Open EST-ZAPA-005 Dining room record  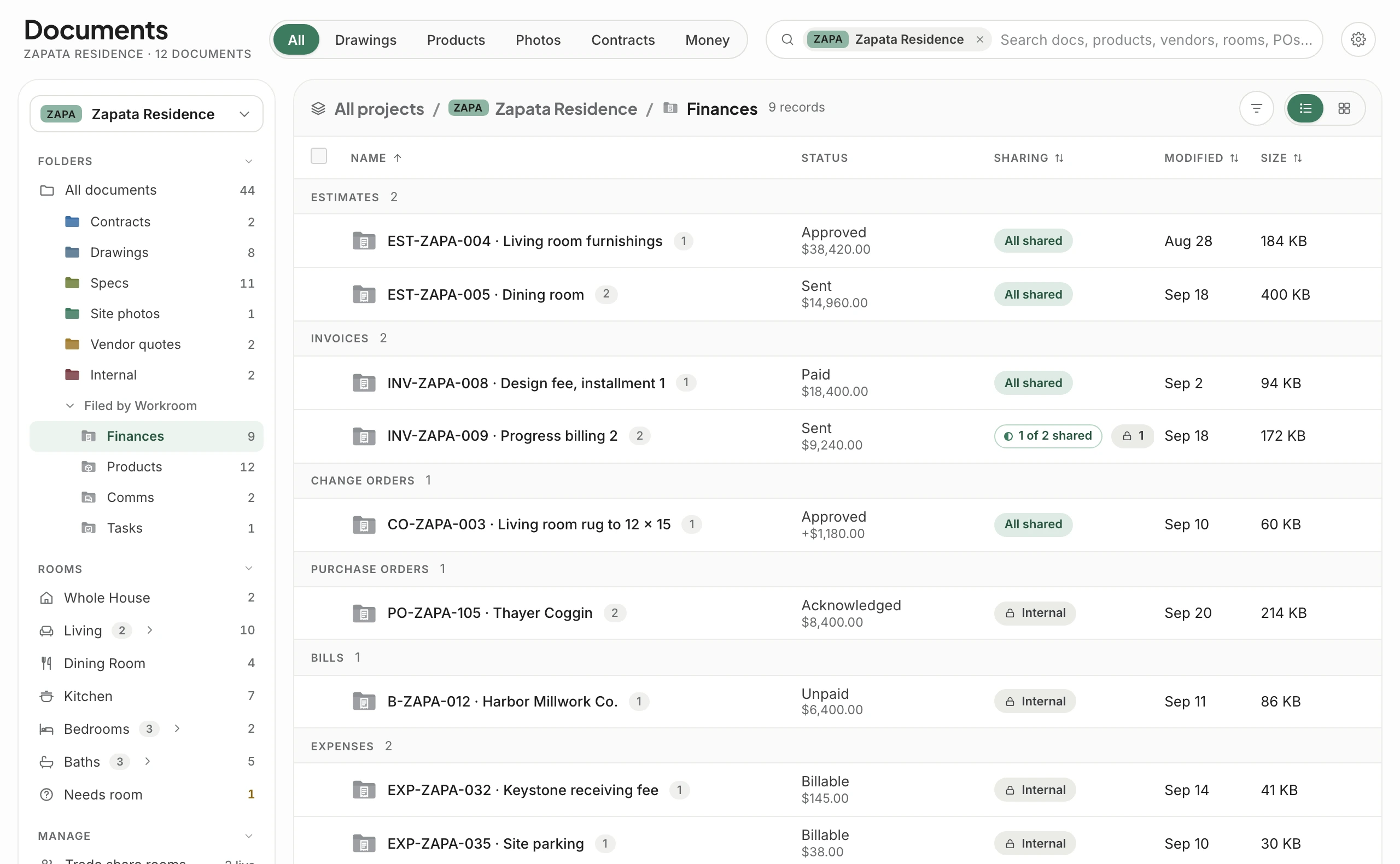(x=486, y=294)
